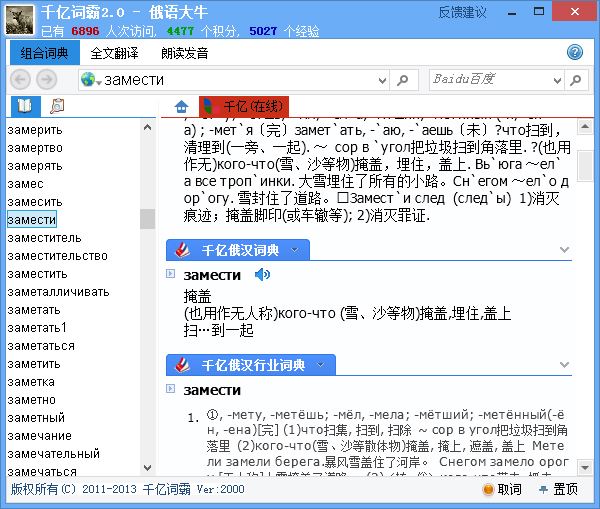The width and height of the screenshot is (600, 509).
Task: Expand entry arrow beside second замести heading
Action: (x=170, y=389)
